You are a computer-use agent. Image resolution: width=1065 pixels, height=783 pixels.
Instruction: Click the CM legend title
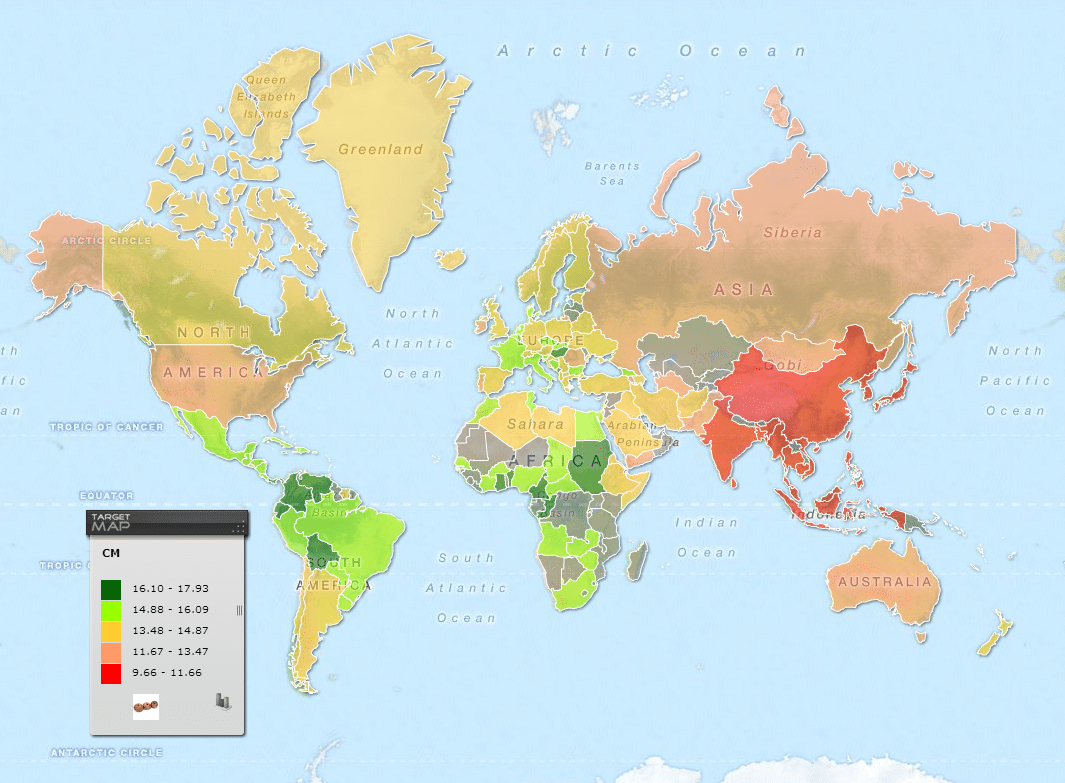[111, 552]
